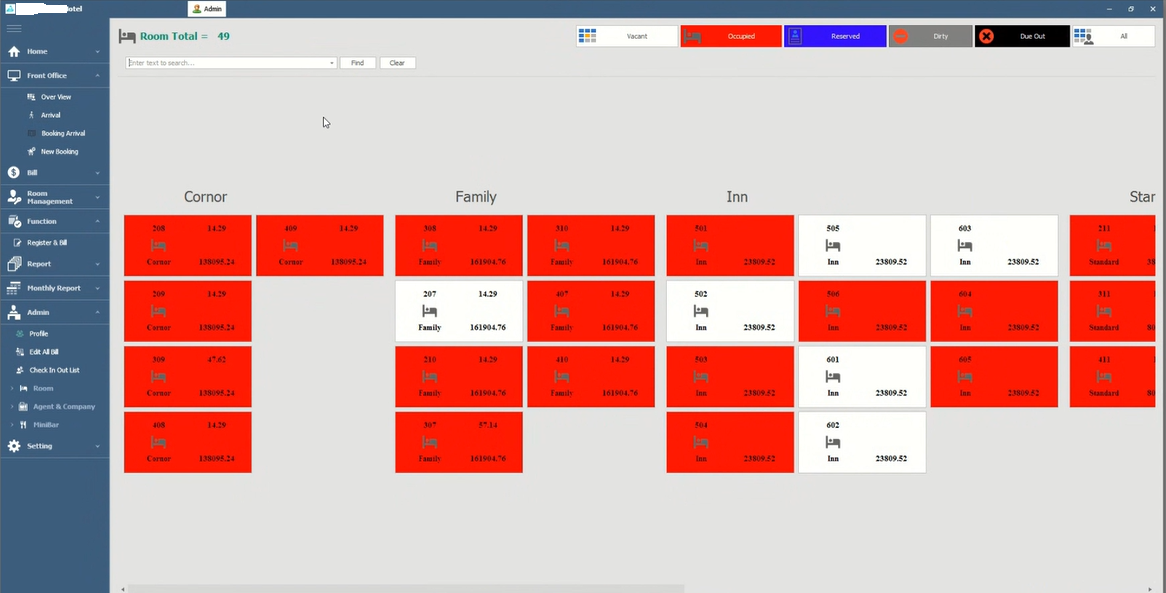
Task: Click the Register & Bill icon
Action: pyautogui.click(x=19, y=243)
